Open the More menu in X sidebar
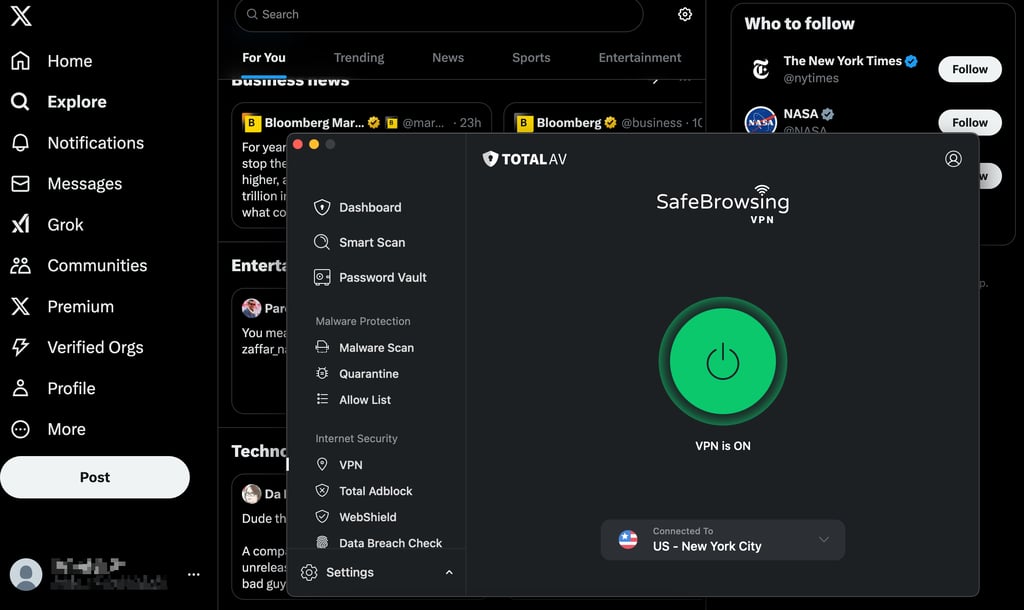Viewport: 1024px width, 610px height. coord(48,429)
